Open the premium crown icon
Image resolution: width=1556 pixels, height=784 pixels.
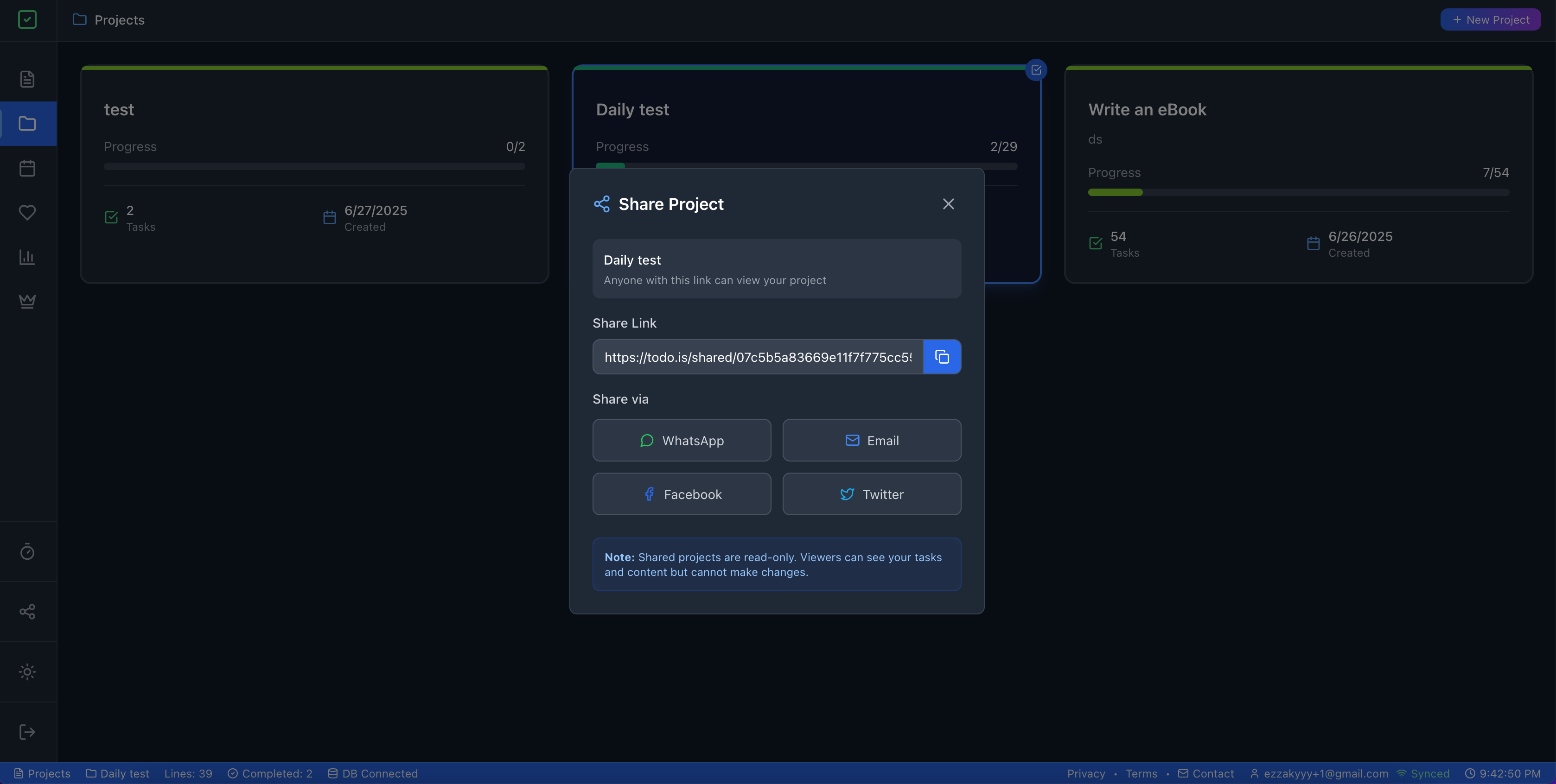pos(27,301)
